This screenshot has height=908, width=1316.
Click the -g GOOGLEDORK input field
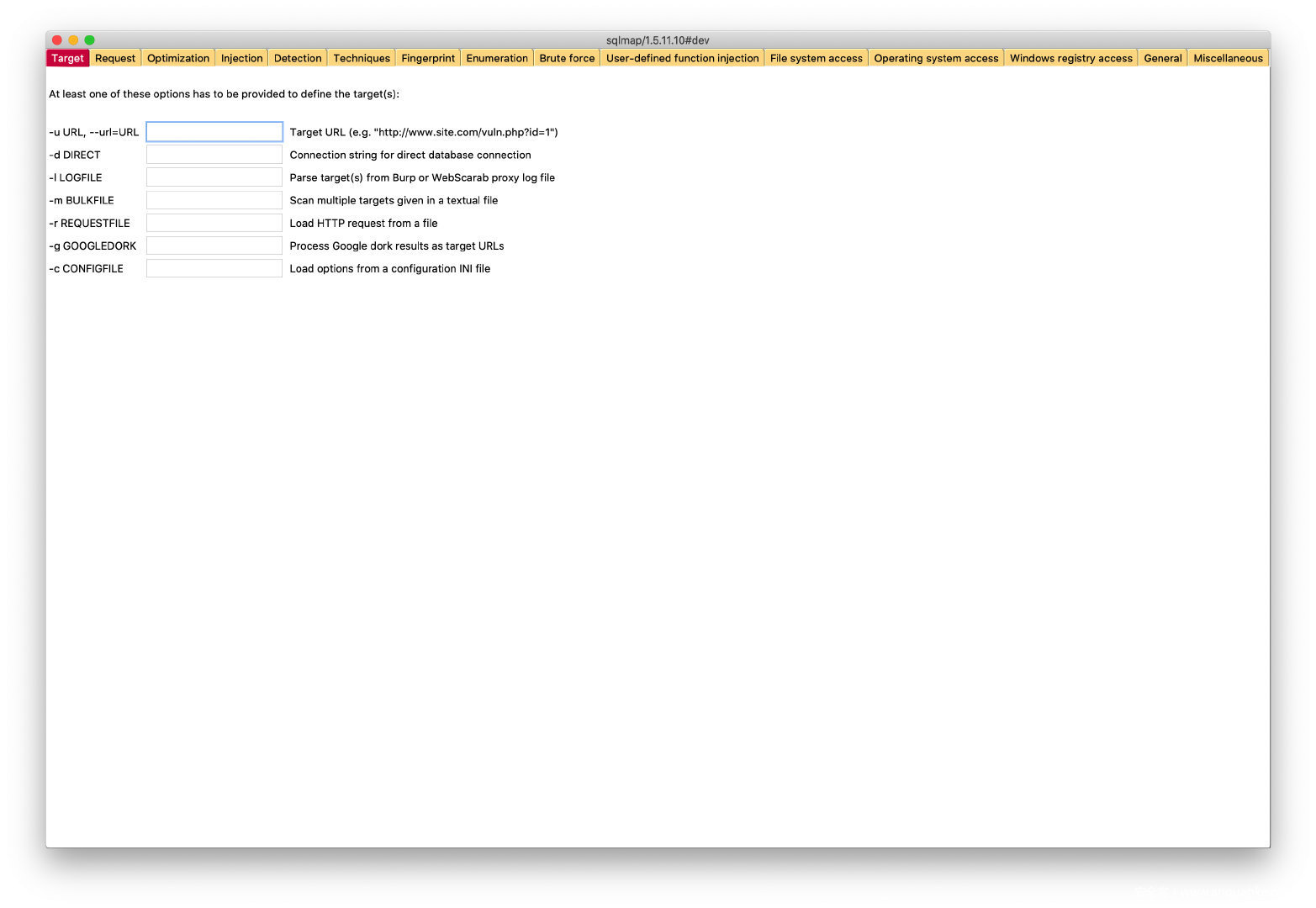coord(214,245)
